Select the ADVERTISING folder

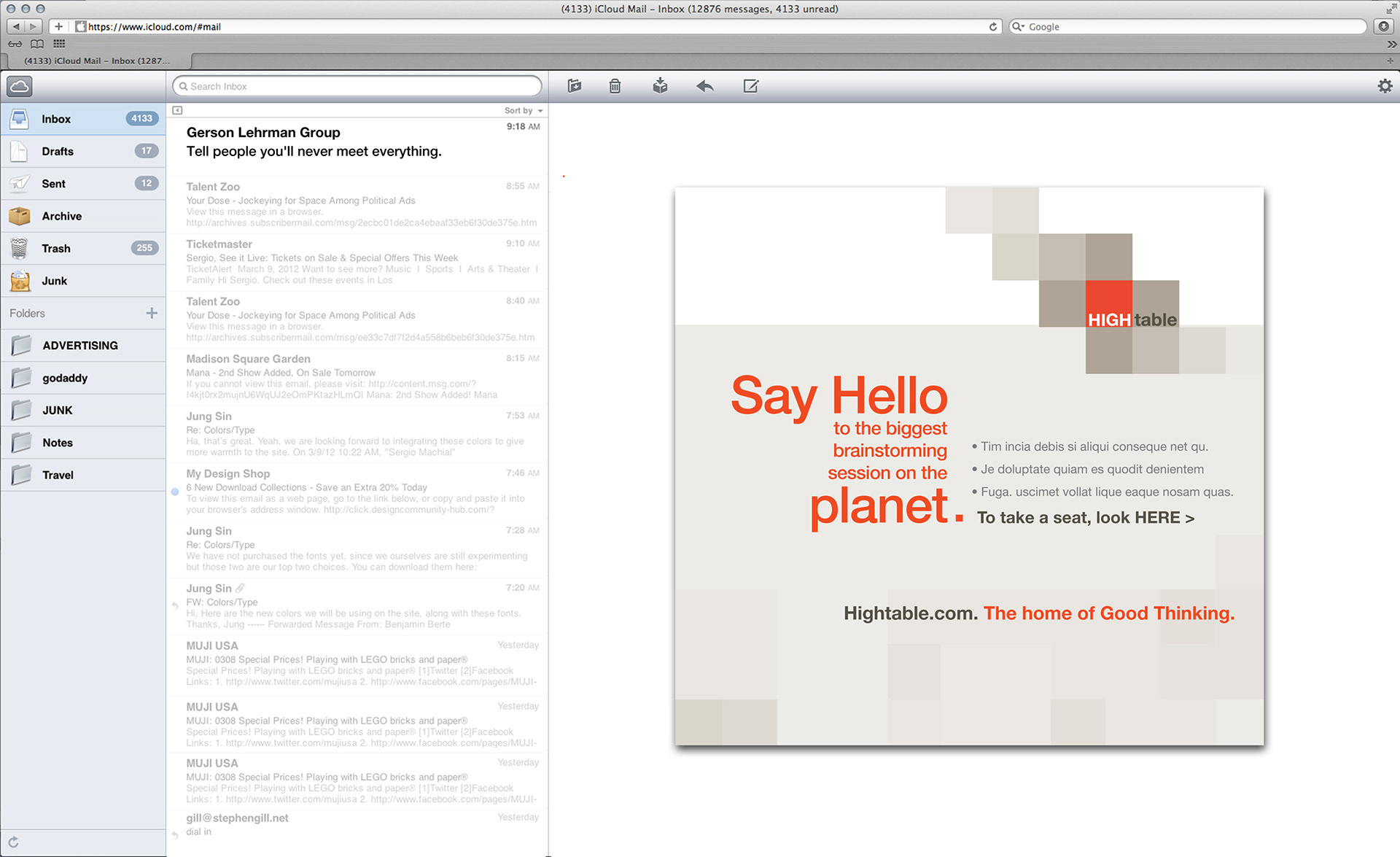(x=83, y=345)
